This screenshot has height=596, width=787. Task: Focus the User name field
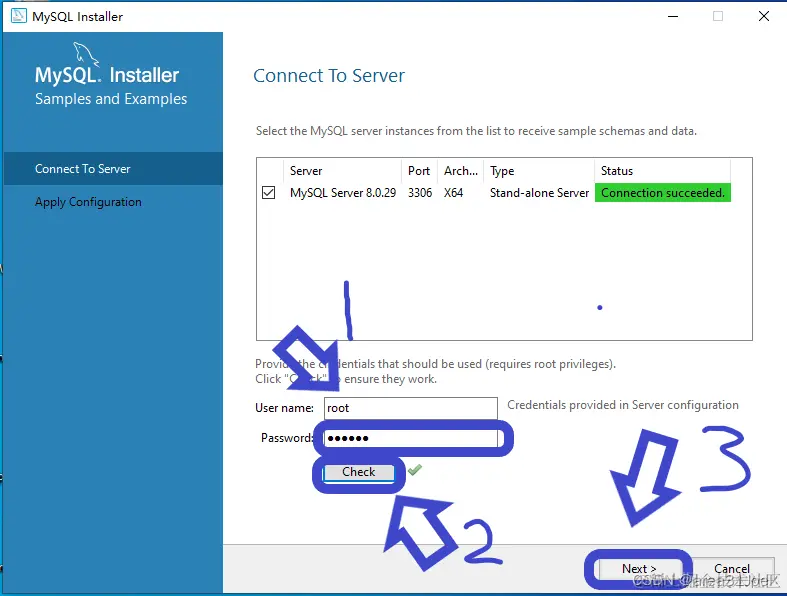point(411,408)
